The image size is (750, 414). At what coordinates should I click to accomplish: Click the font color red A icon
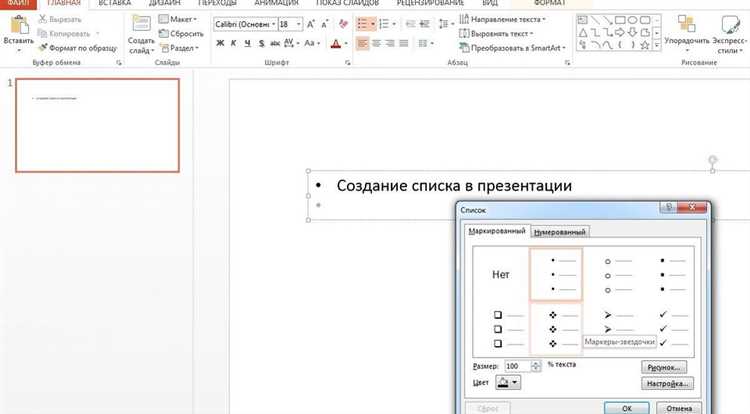(336, 44)
